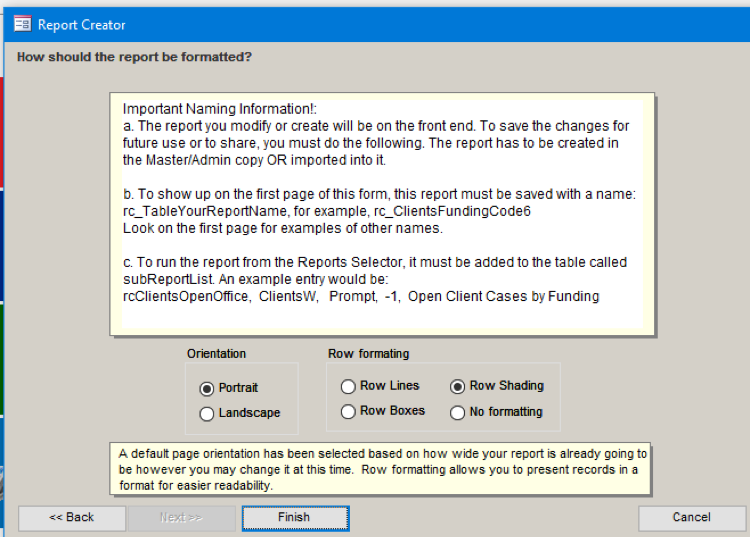Click the Orientation group label
The image size is (750, 537).
click(216, 354)
